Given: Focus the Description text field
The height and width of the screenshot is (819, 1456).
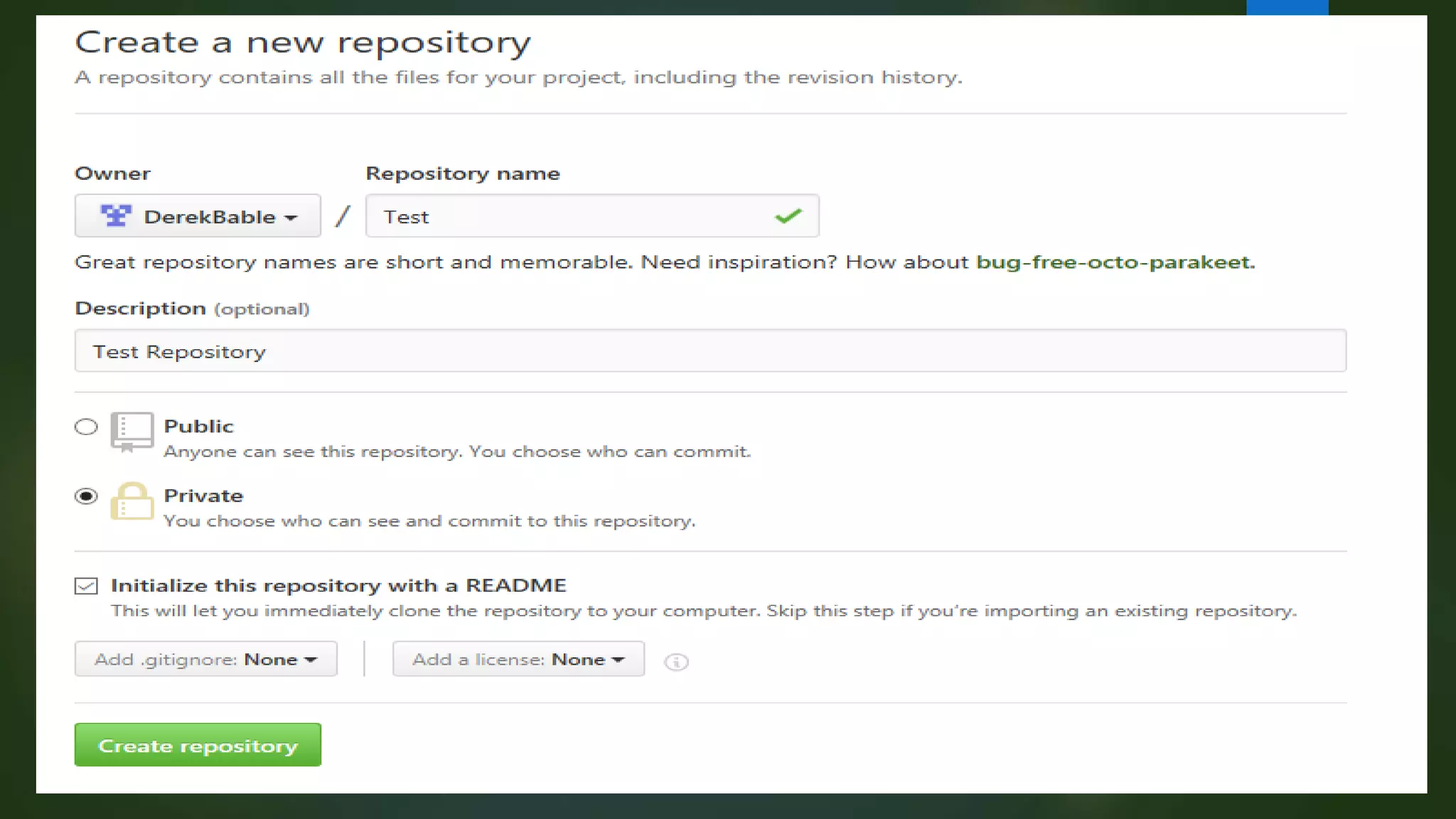Looking at the screenshot, I should pyautogui.click(x=710, y=351).
